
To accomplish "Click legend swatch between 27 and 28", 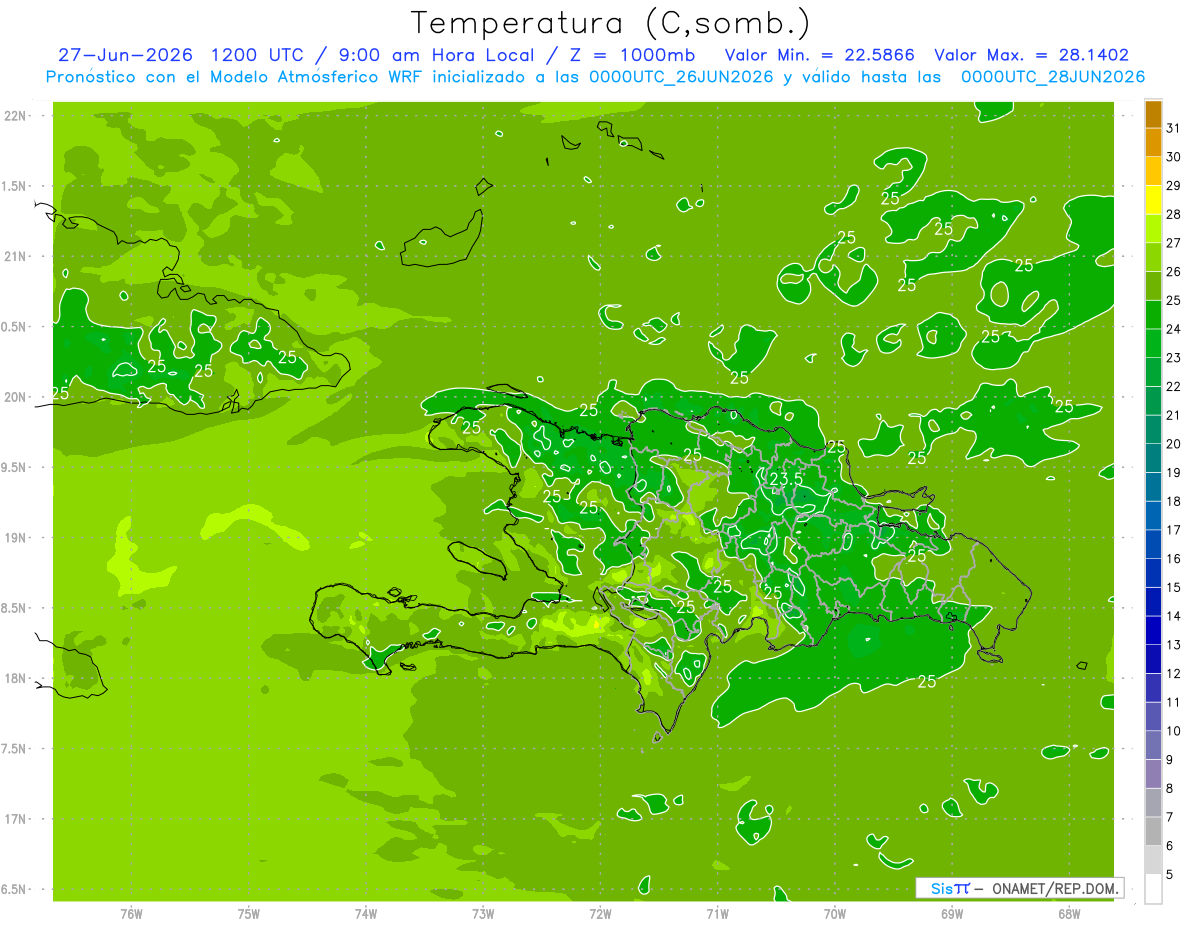I will point(1153,228).
